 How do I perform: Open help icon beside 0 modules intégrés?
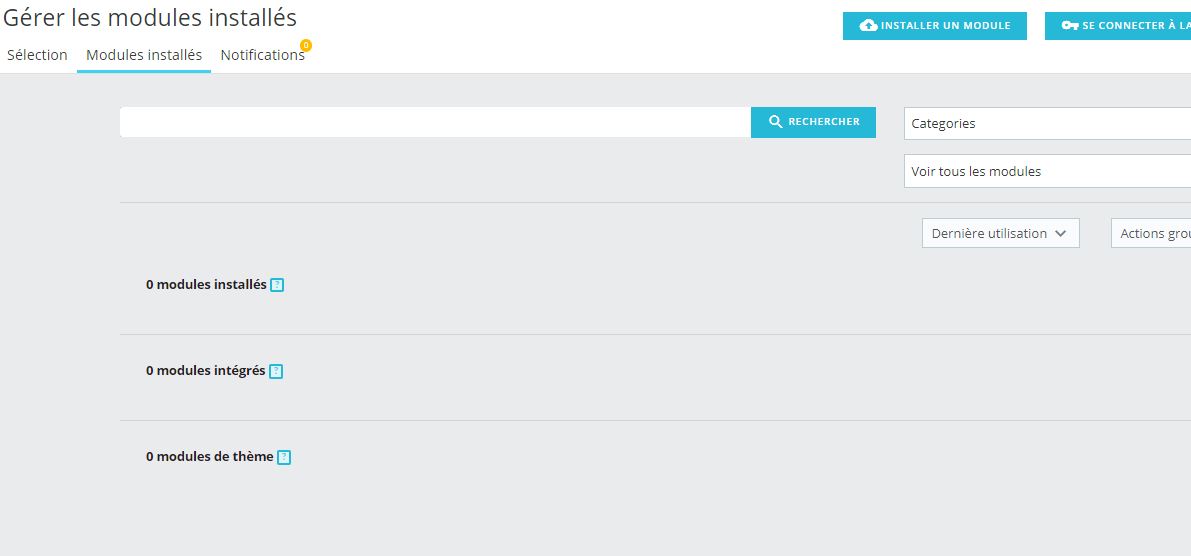click(276, 371)
